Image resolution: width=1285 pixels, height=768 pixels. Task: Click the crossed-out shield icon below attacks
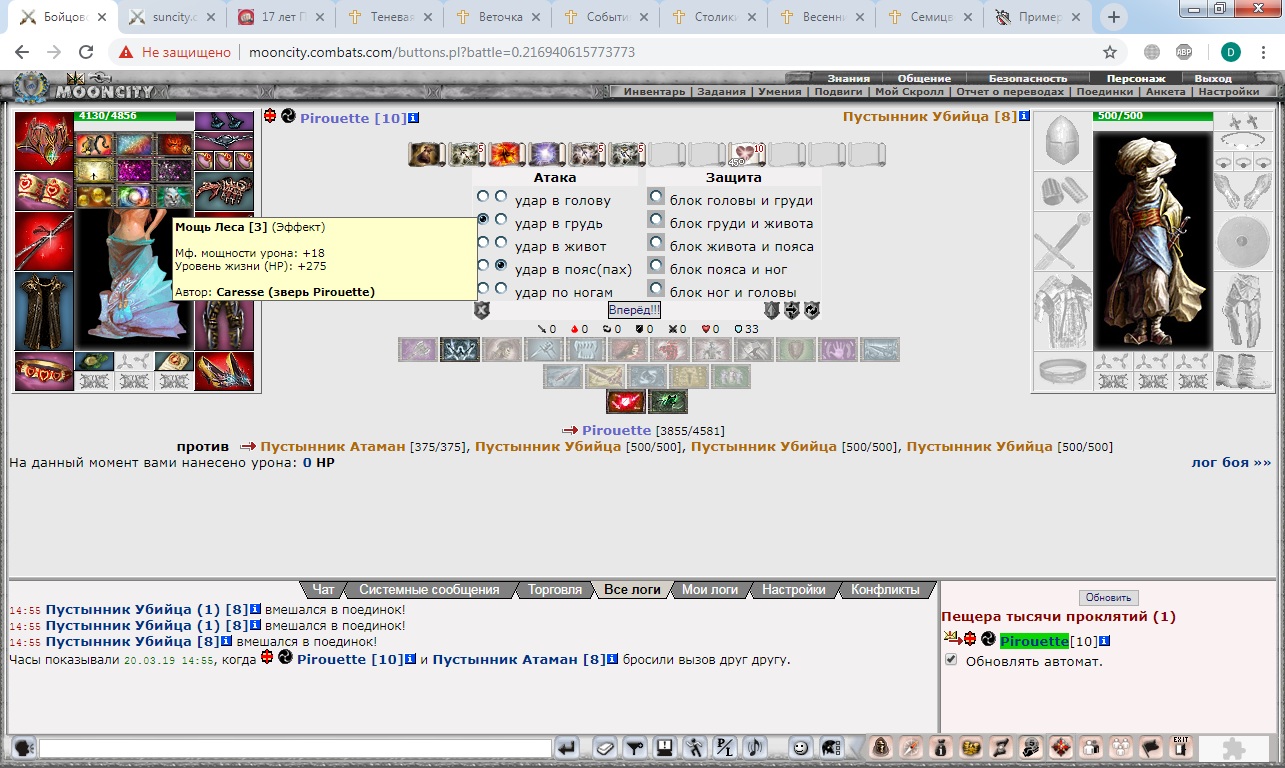point(482,310)
